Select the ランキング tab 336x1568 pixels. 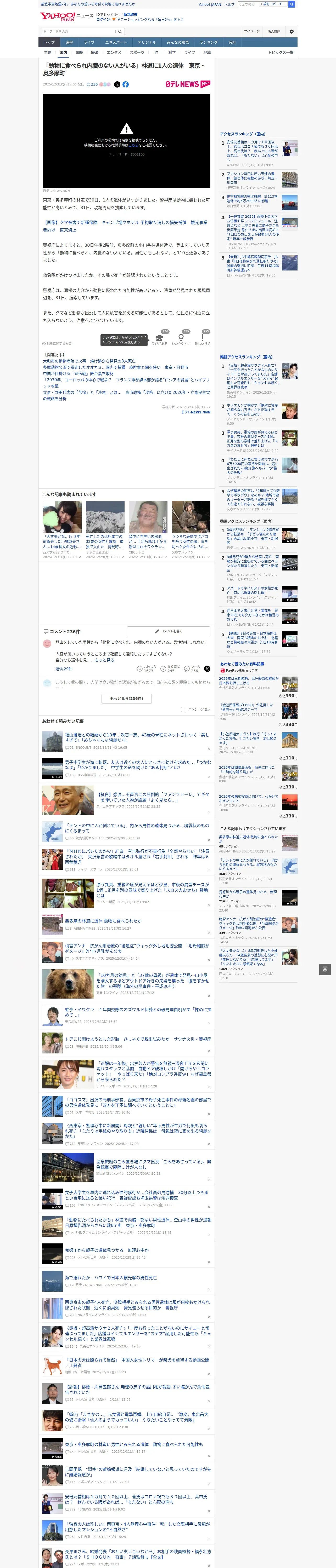tap(209, 43)
